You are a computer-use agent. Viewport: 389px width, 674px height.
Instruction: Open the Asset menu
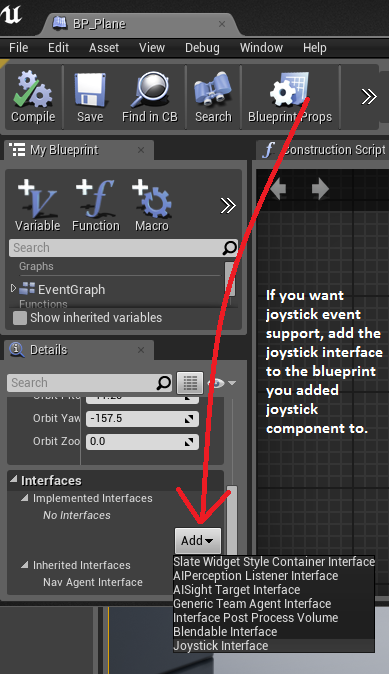(104, 48)
